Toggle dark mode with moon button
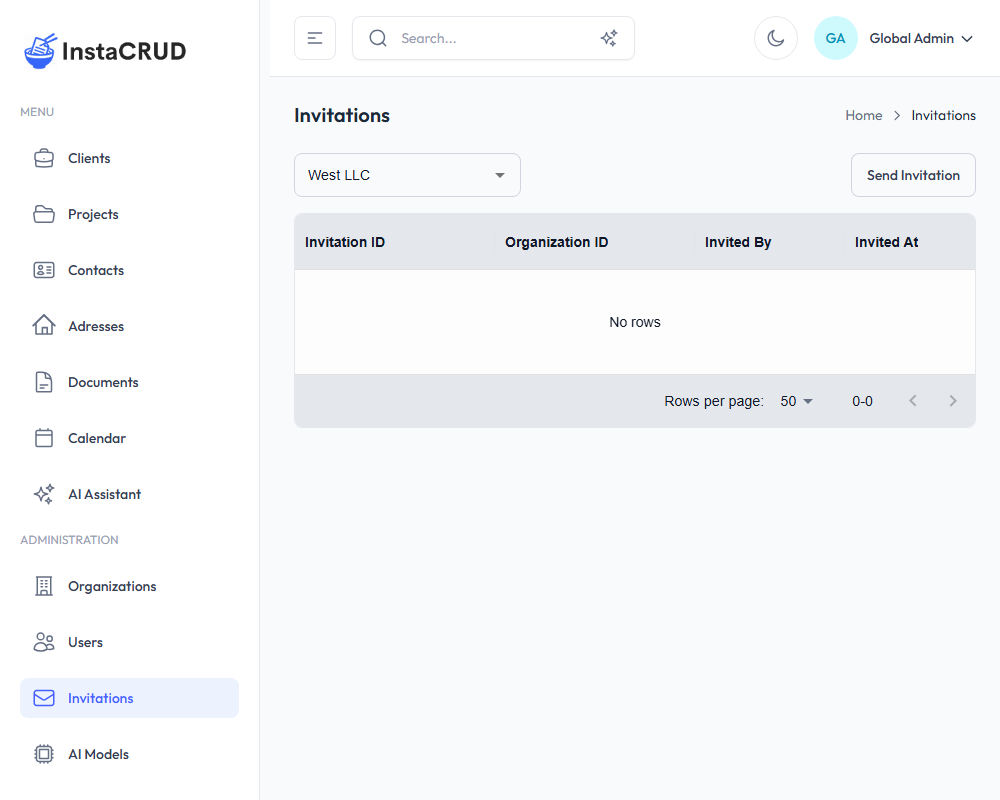1000x800 pixels. 775,38
